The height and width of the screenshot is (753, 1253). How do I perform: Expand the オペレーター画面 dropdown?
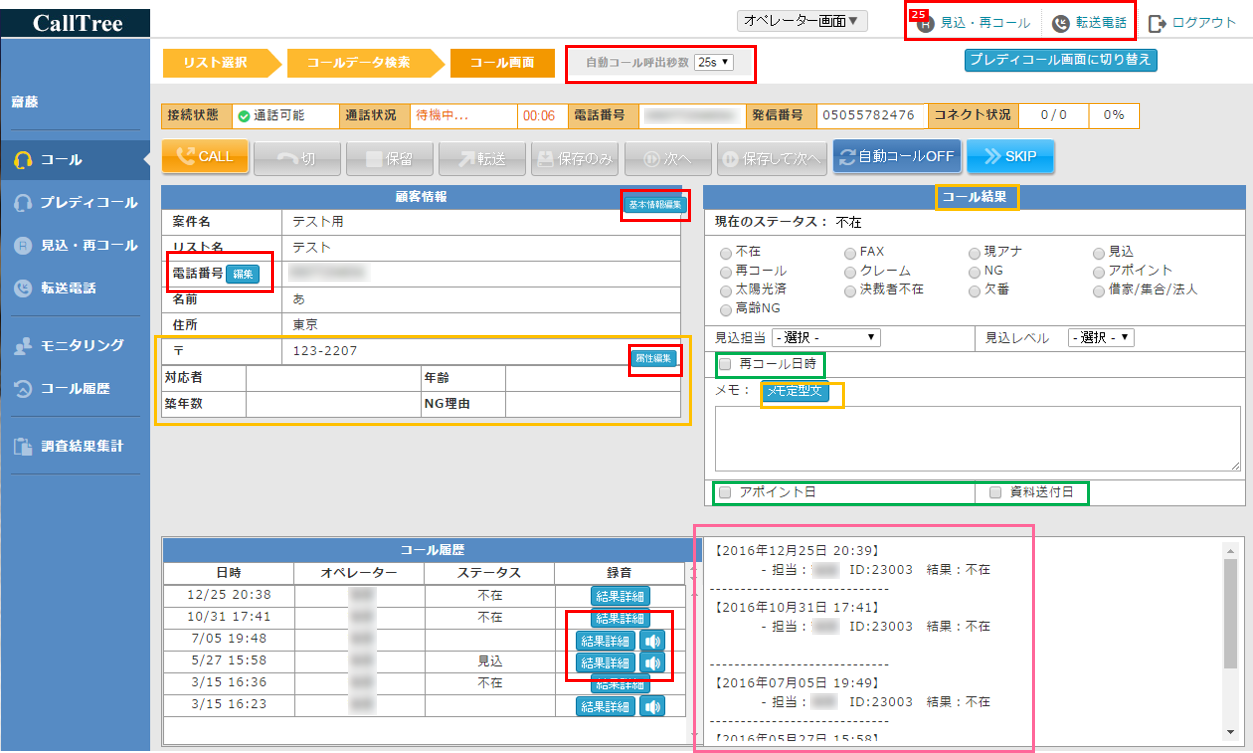[802, 21]
